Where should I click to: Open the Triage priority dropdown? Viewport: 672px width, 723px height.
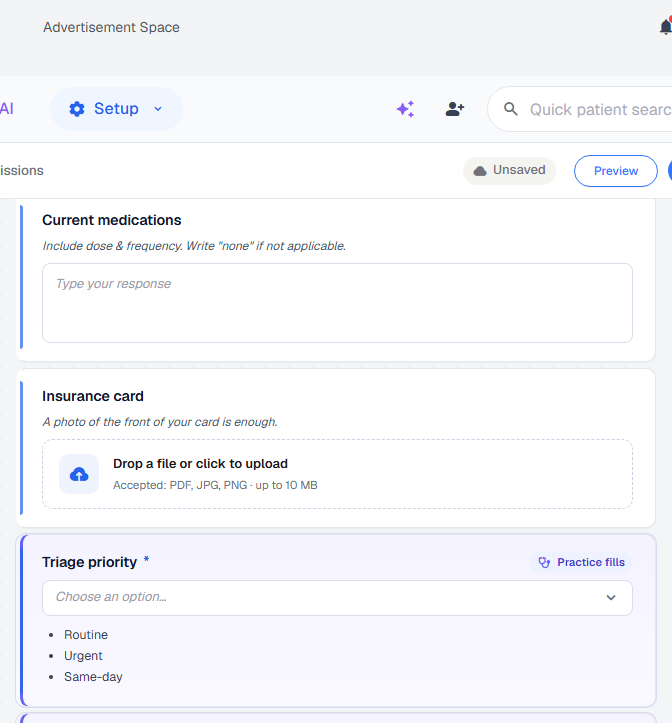point(337,598)
